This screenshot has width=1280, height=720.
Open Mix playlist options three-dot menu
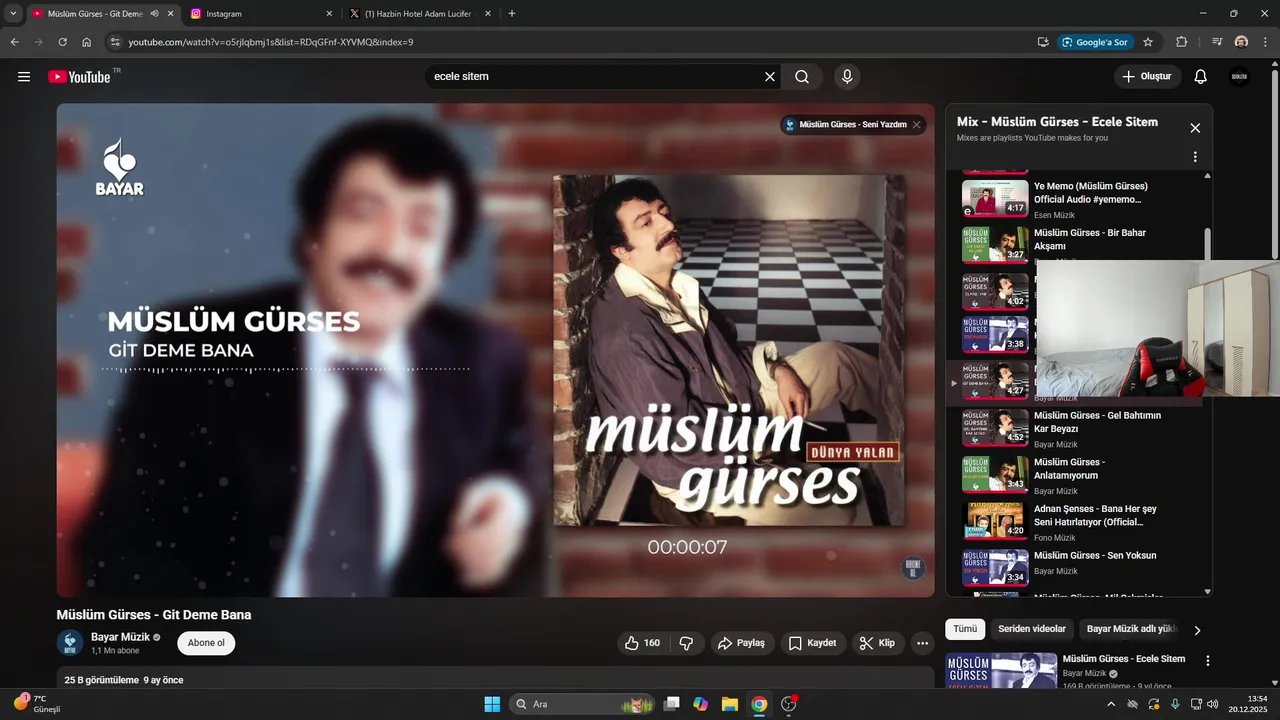1194,157
